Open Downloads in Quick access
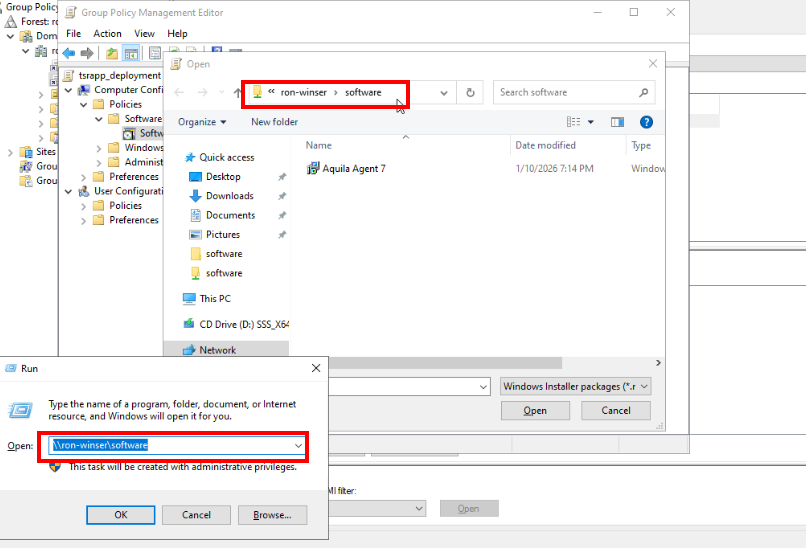The width and height of the screenshot is (806, 548). pos(229,196)
